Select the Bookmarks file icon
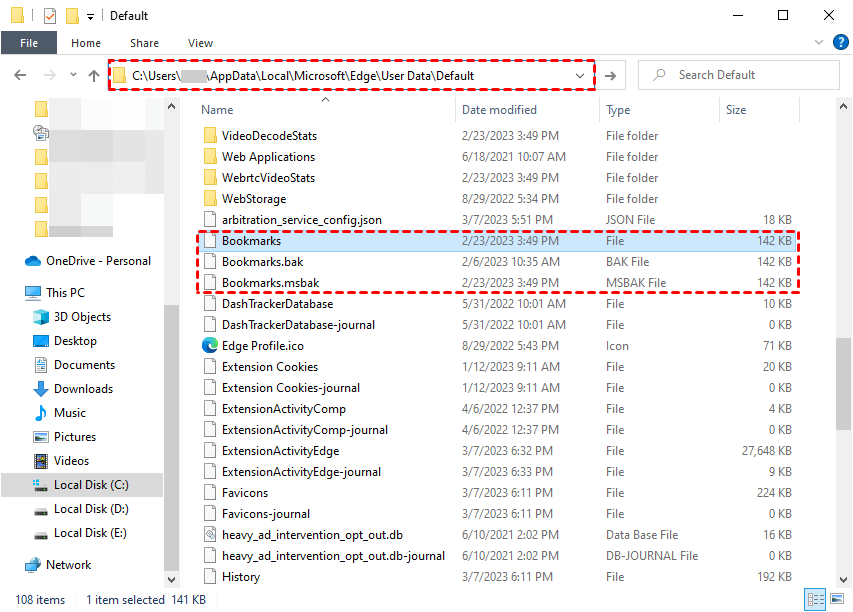The height and width of the screenshot is (612, 853). coord(210,241)
